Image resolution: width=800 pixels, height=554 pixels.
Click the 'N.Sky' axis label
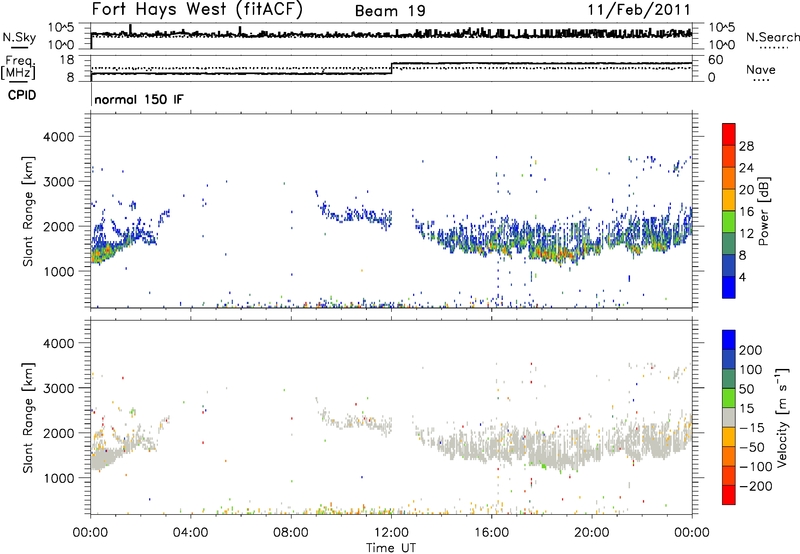point(19,37)
